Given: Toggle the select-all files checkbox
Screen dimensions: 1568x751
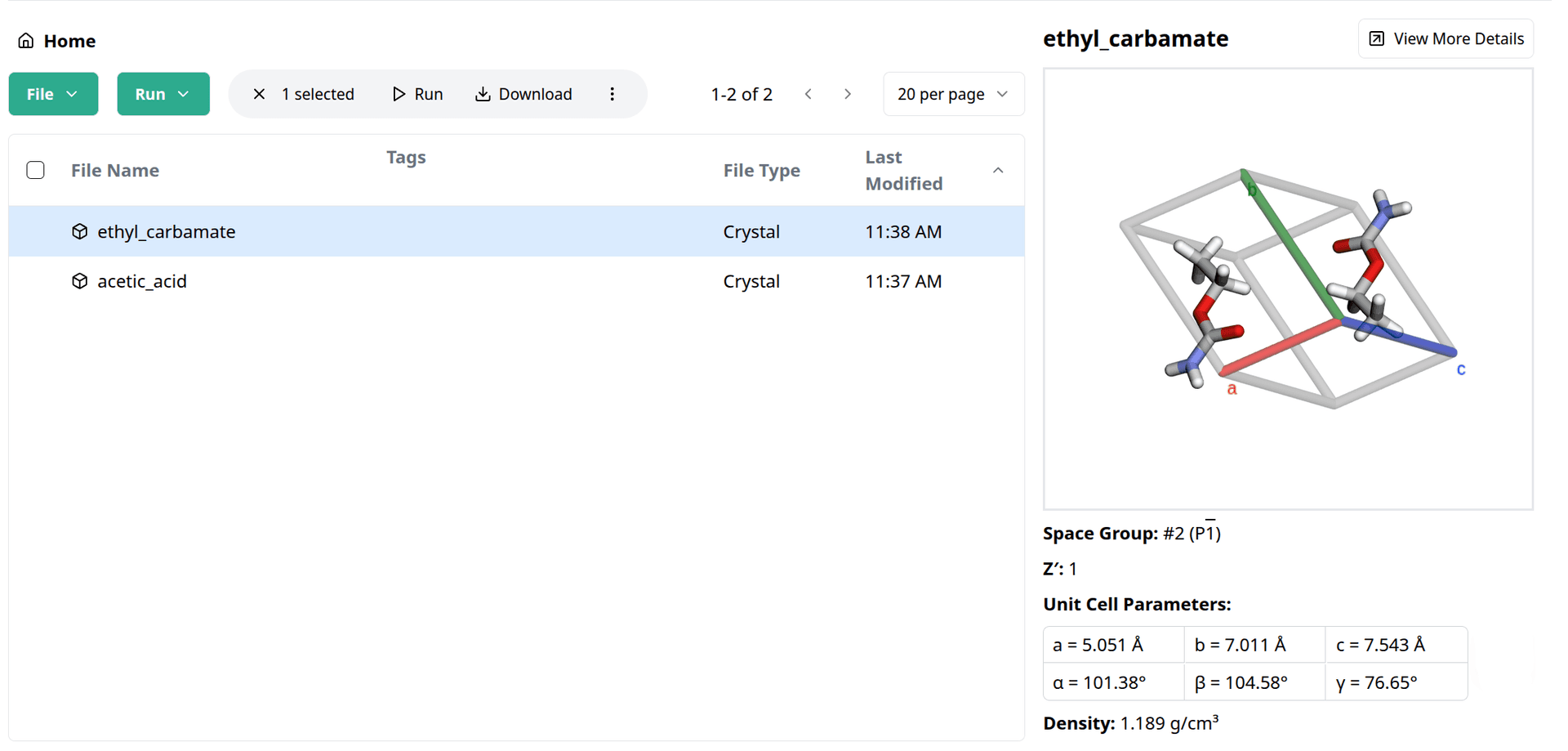Looking at the screenshot, I should pyautogui.click(x=35, y=170).
